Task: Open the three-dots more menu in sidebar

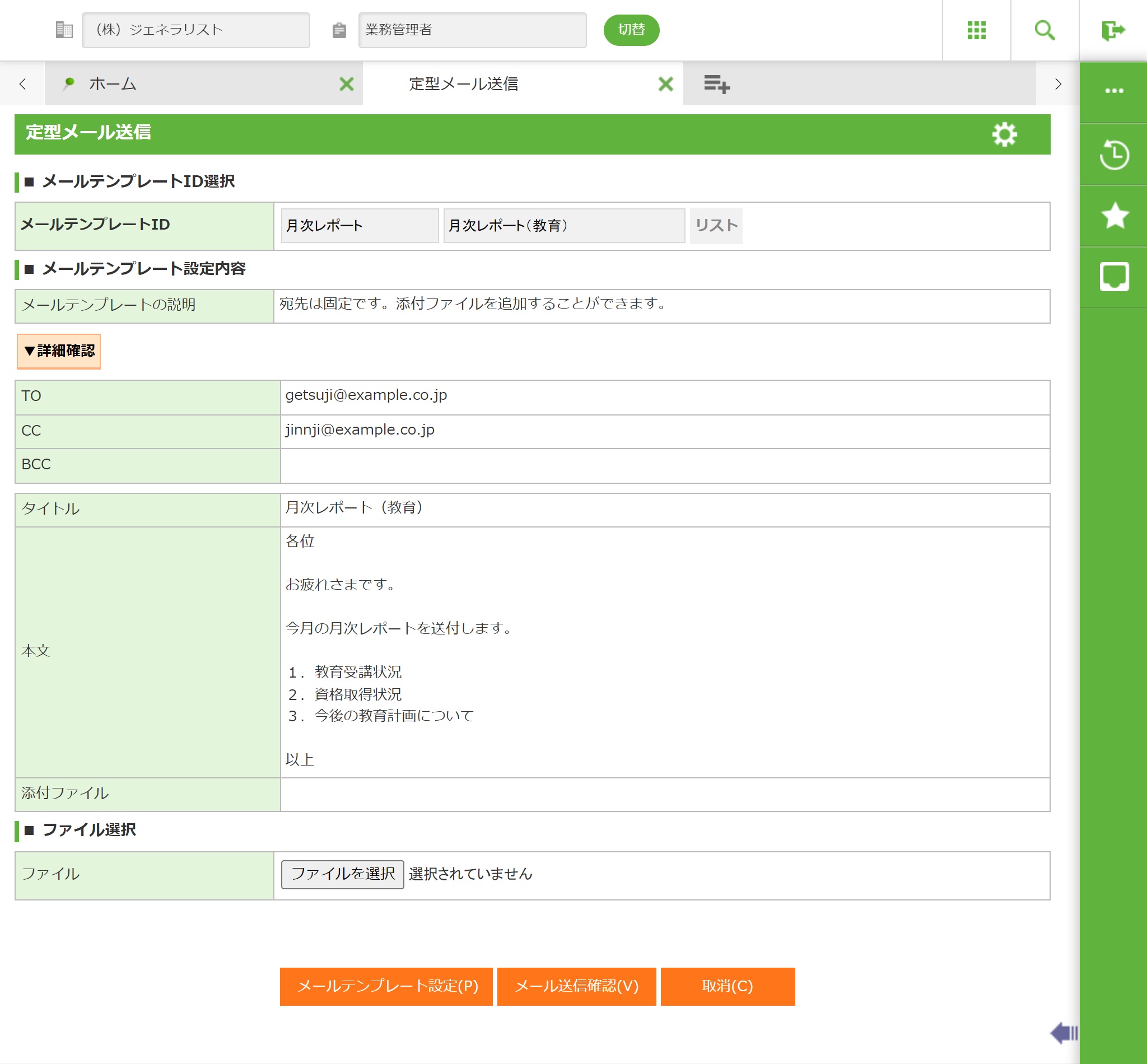Action: (1113, 91)
